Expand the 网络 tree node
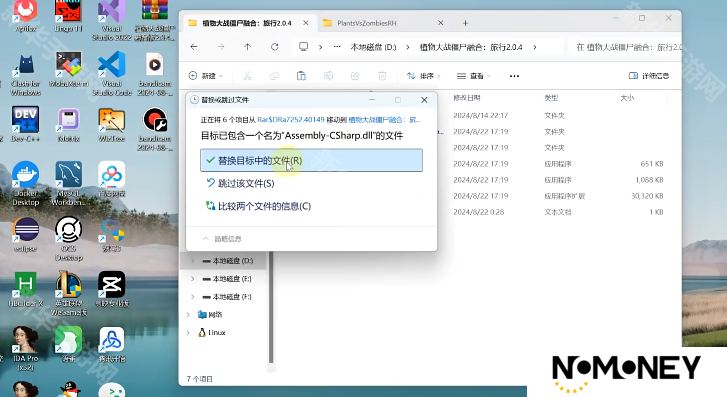The image size is (727, 397). coord(188,314)
